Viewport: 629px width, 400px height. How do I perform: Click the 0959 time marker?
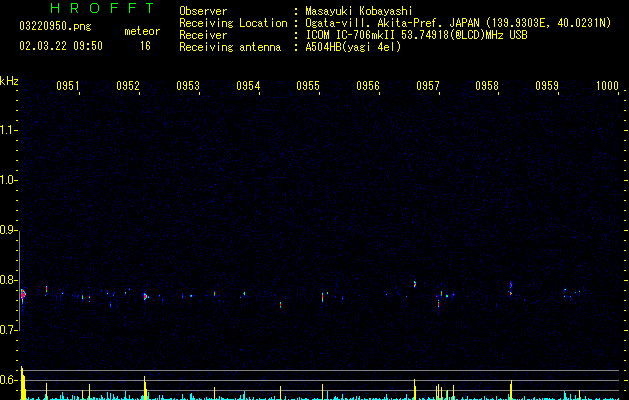tap(547, 86)
